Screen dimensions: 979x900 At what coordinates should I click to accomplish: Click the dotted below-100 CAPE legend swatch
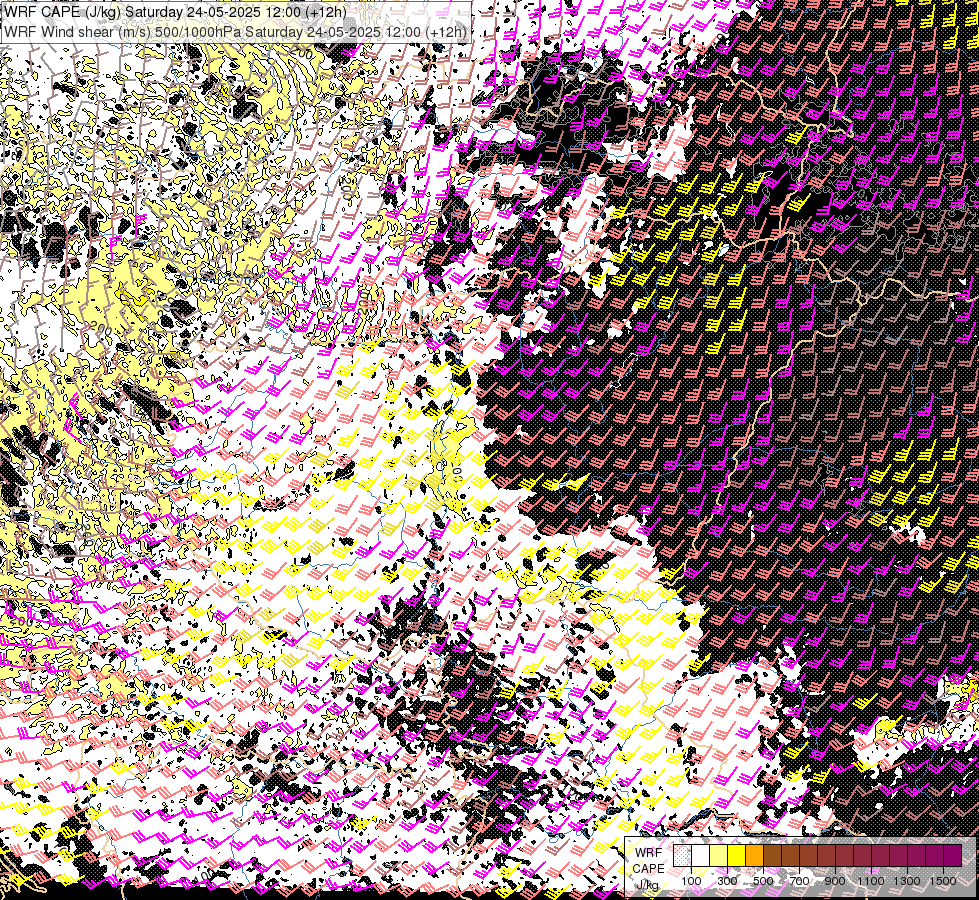(682, 855)
